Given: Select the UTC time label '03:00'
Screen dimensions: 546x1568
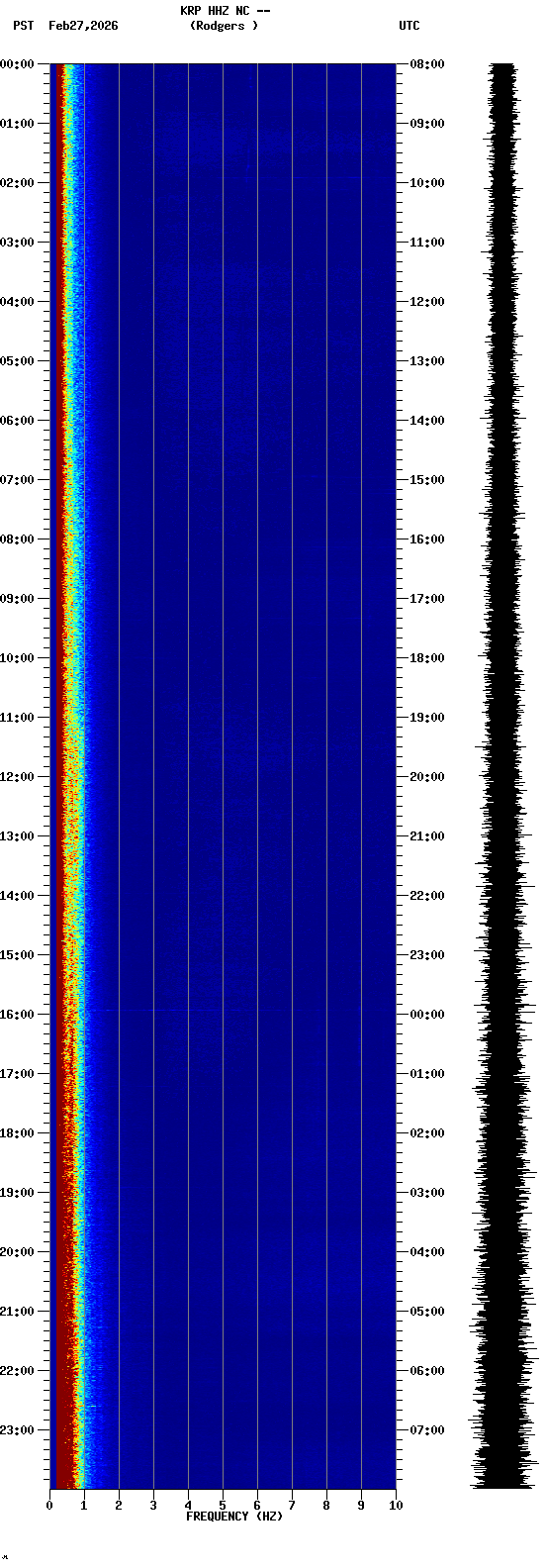Looking at the screenshot, I should 427,1193.
